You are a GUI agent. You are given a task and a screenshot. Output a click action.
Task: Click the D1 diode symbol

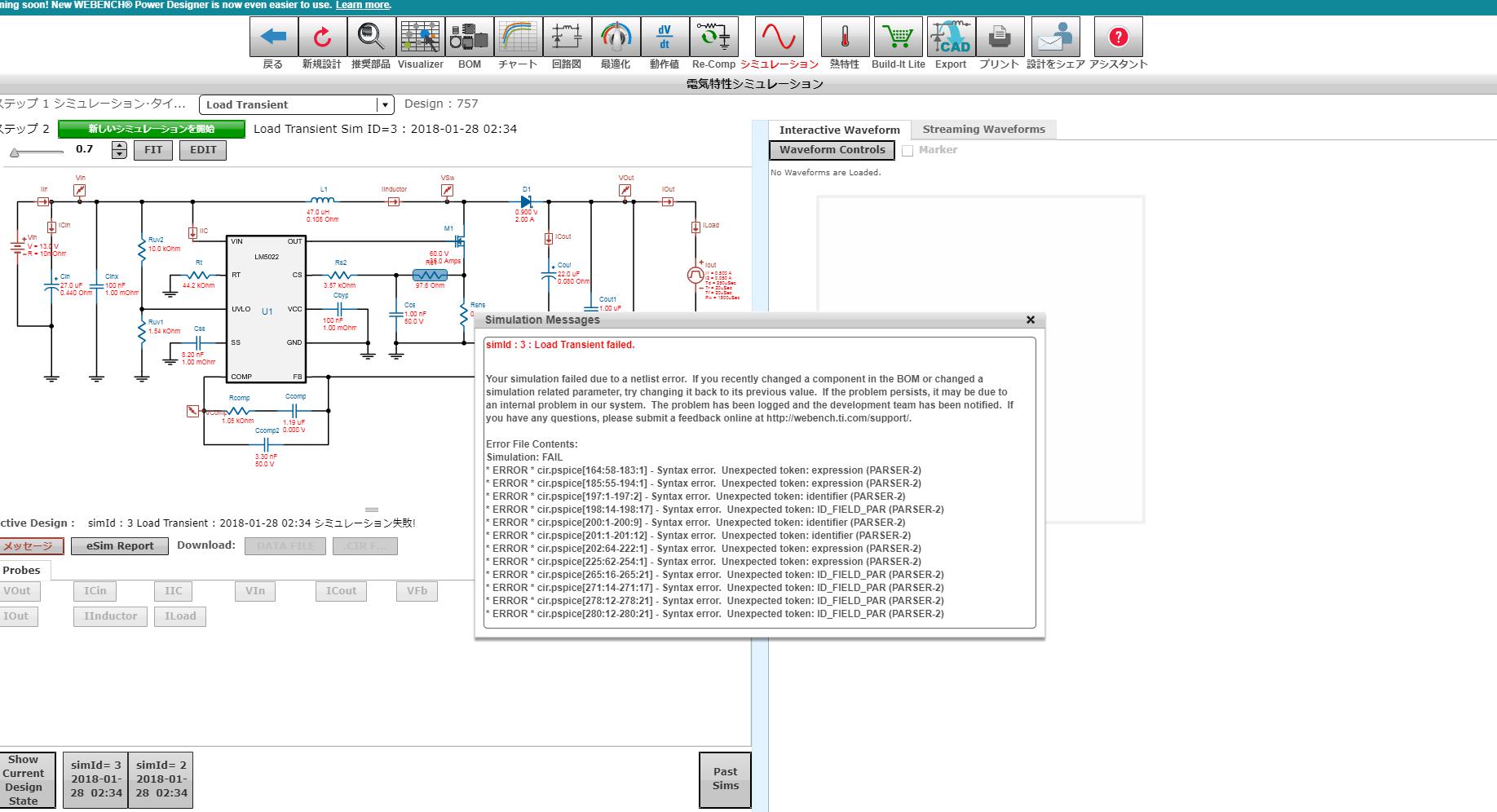click(x=526, y=201)
